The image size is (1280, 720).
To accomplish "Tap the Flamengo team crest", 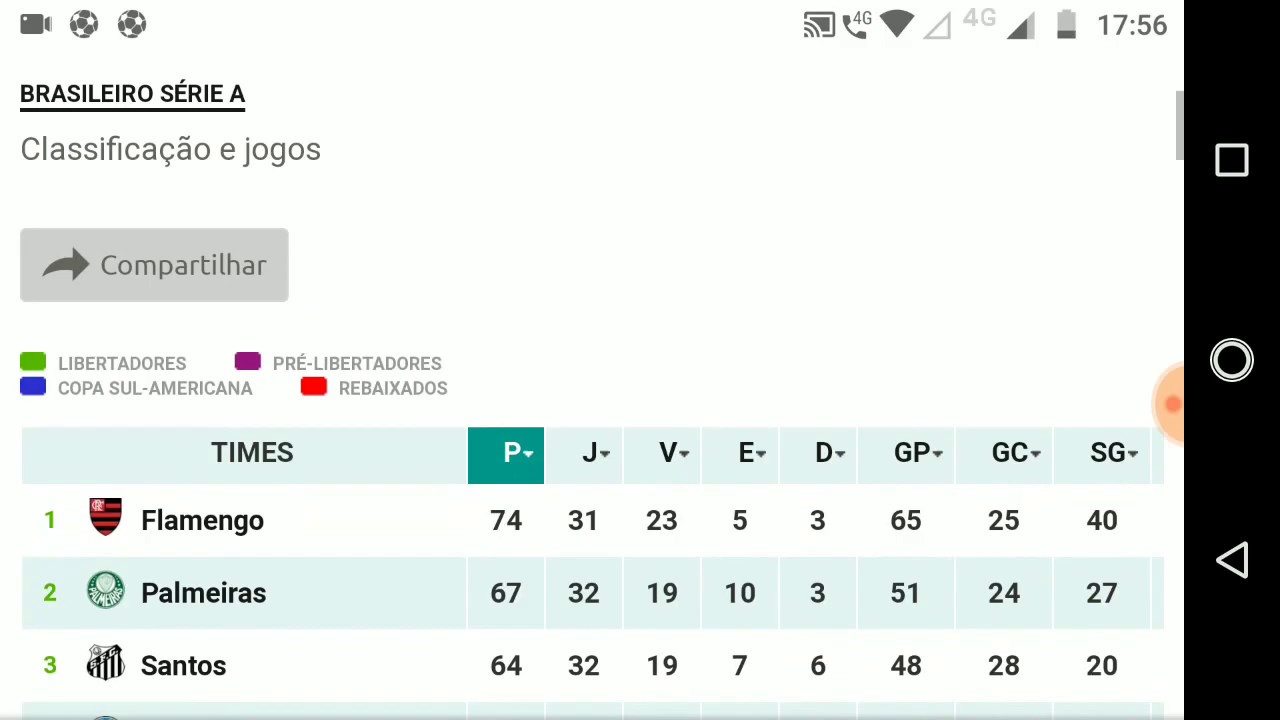I will [x=105, y=517].
